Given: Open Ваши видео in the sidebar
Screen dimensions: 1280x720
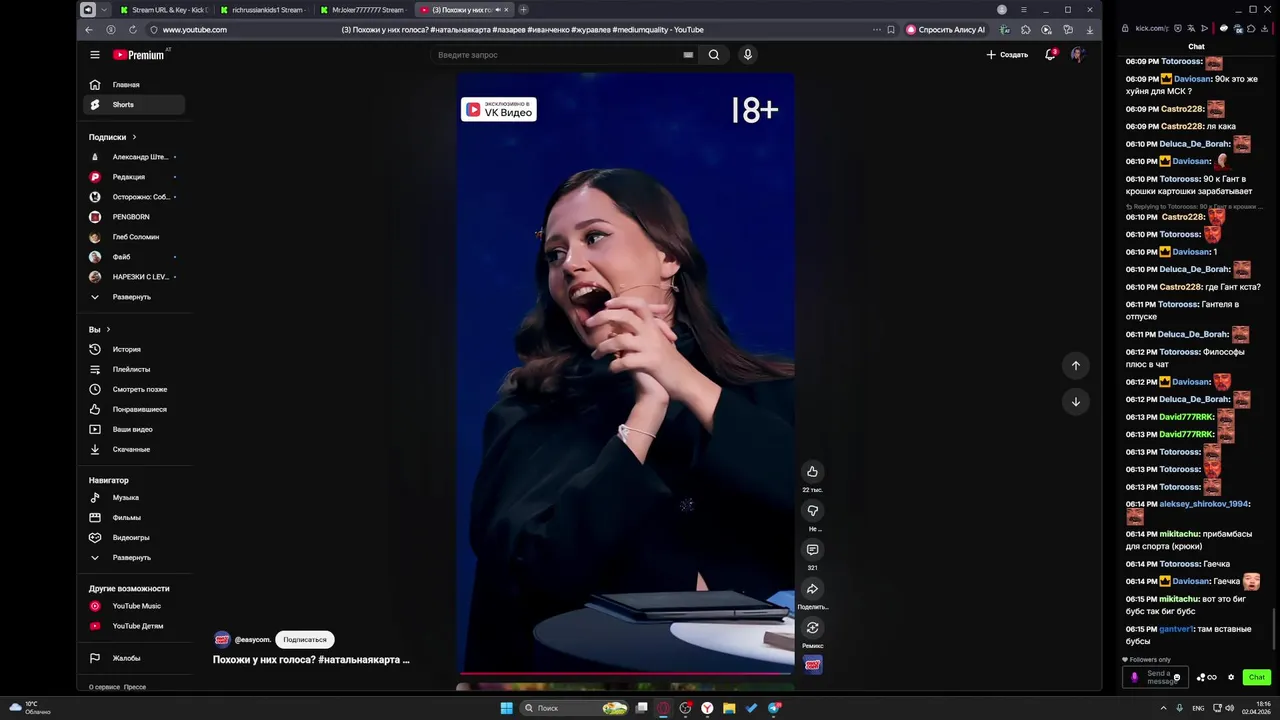Looking at the screenshot, I should 135,429.
